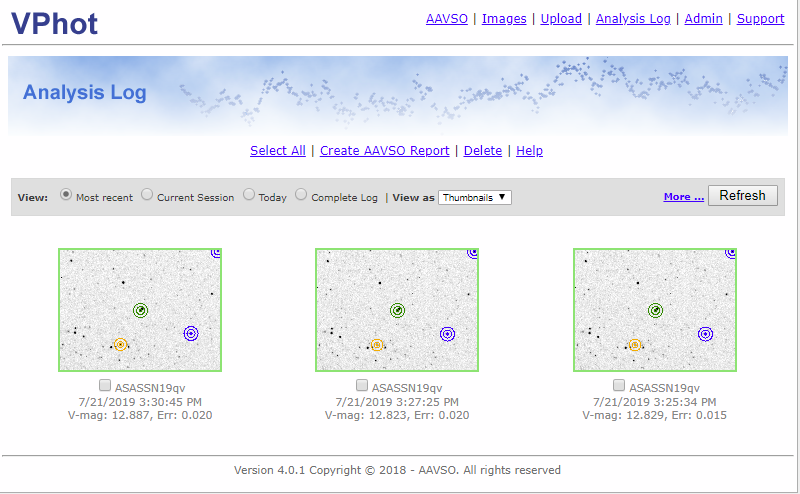Viewport: 800px width, 494px height.
Task: Open the 3:30:45 PM ASASSN19qv thumbnail image
Action: pos(140,310)
